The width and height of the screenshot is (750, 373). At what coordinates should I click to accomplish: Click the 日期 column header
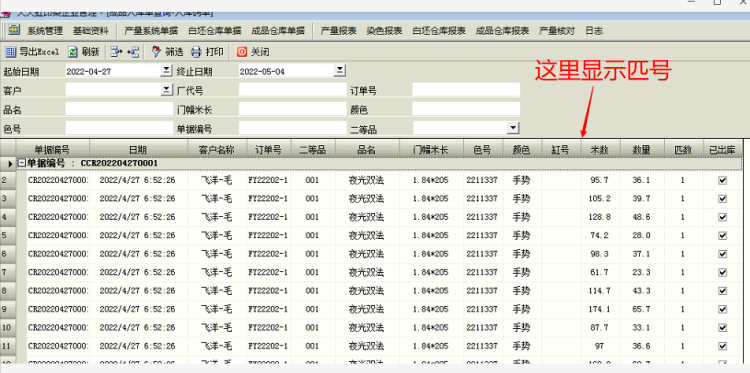[x=138, y=149]
